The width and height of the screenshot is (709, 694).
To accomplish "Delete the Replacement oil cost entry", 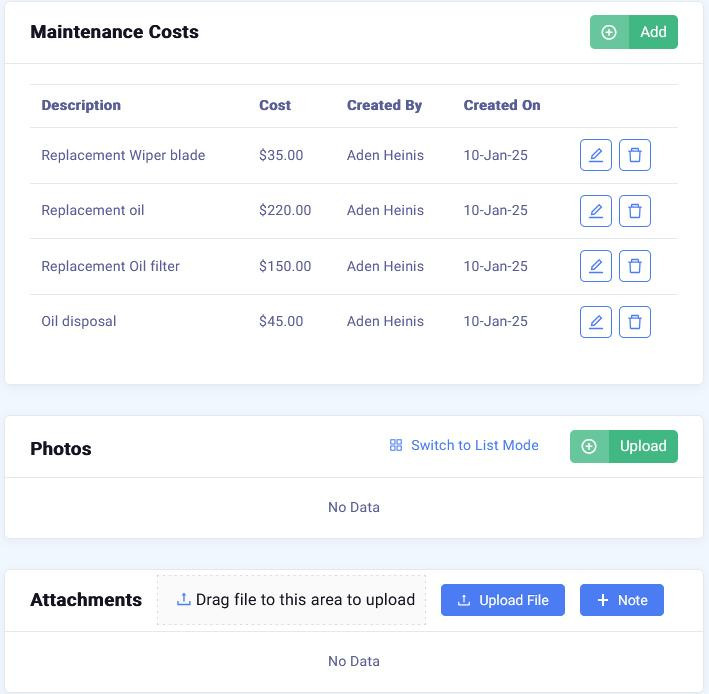I will coord(635,211).
